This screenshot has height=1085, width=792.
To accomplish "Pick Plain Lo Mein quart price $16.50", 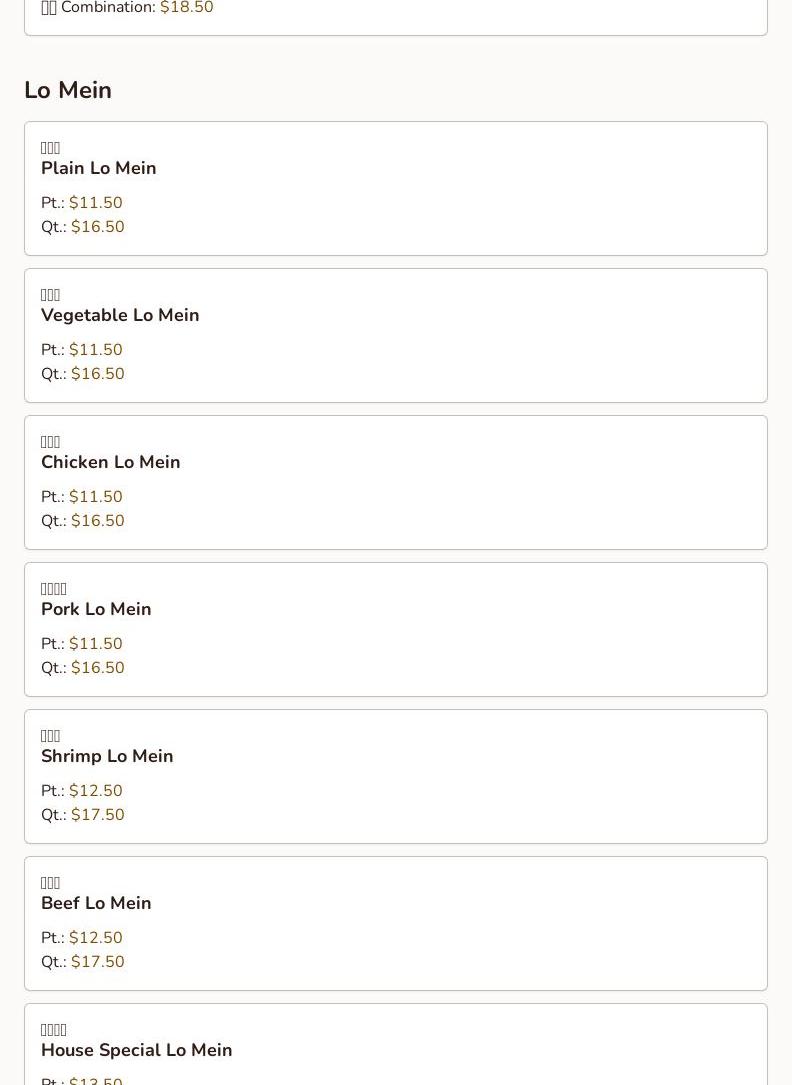I will pos(98,227).
